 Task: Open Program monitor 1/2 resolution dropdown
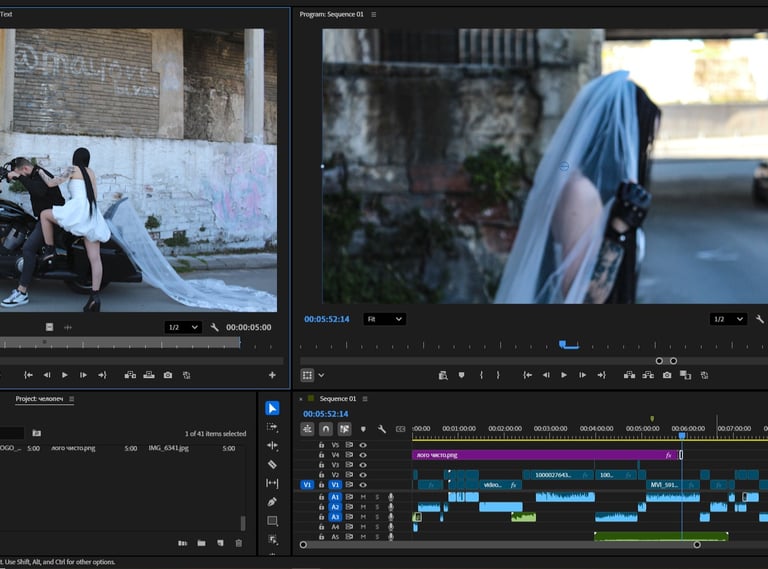728,319
